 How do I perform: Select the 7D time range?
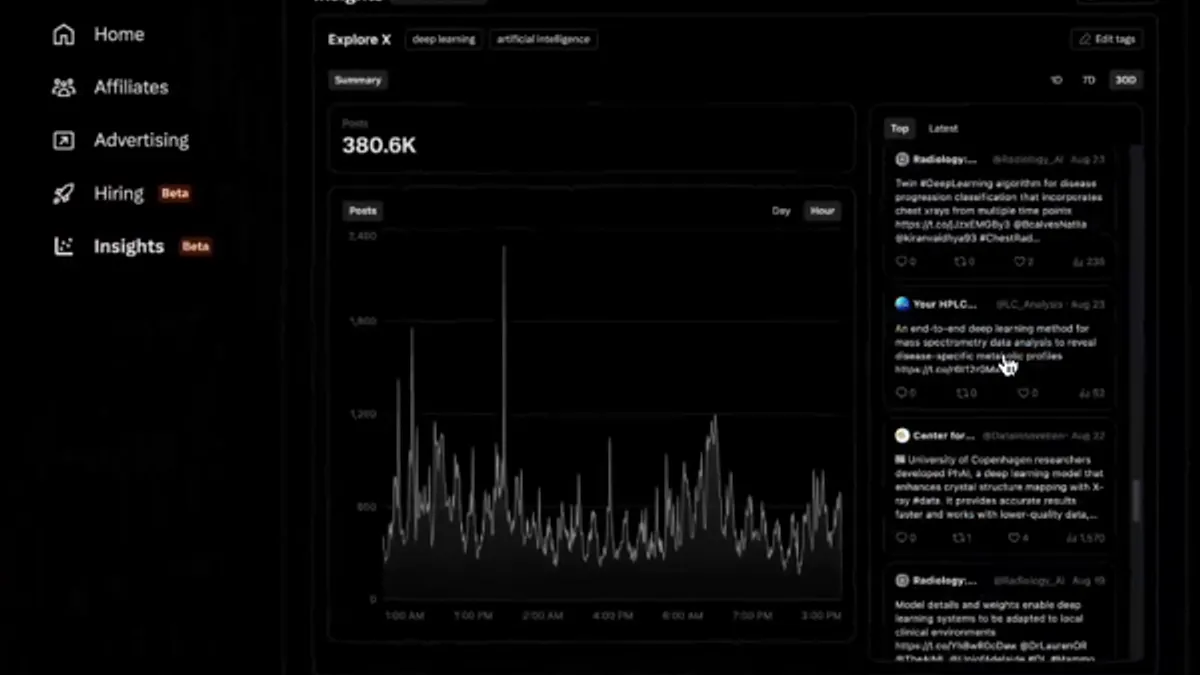pos(1089,80)
